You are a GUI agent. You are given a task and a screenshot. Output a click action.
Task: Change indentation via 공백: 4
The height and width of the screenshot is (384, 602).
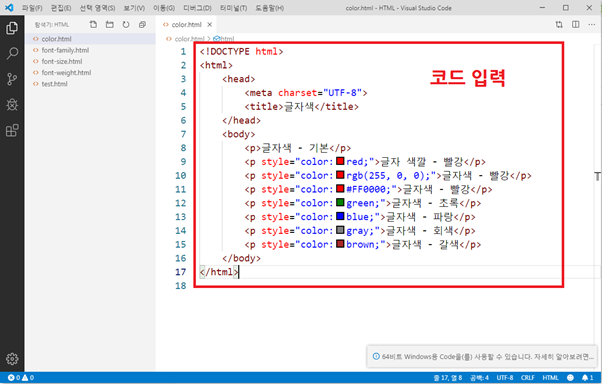pyautogui.click(x=479, y=378)
